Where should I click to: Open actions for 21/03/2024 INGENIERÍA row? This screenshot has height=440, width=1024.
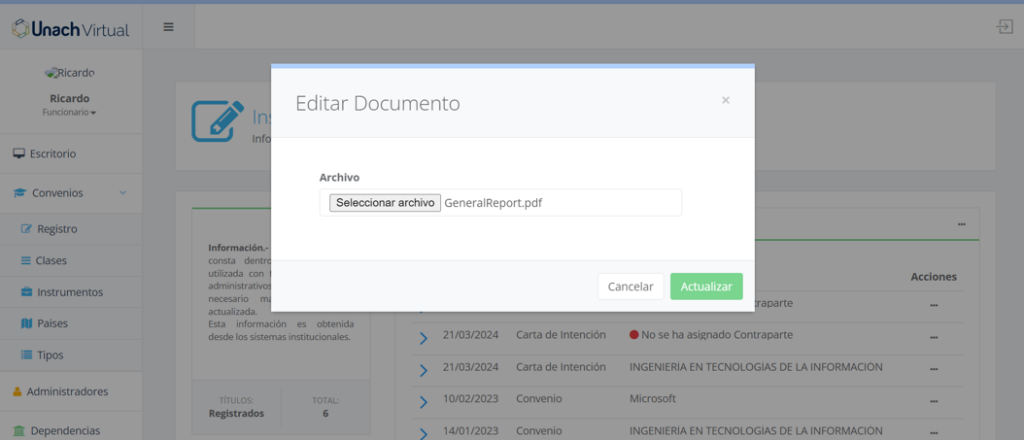933,369
